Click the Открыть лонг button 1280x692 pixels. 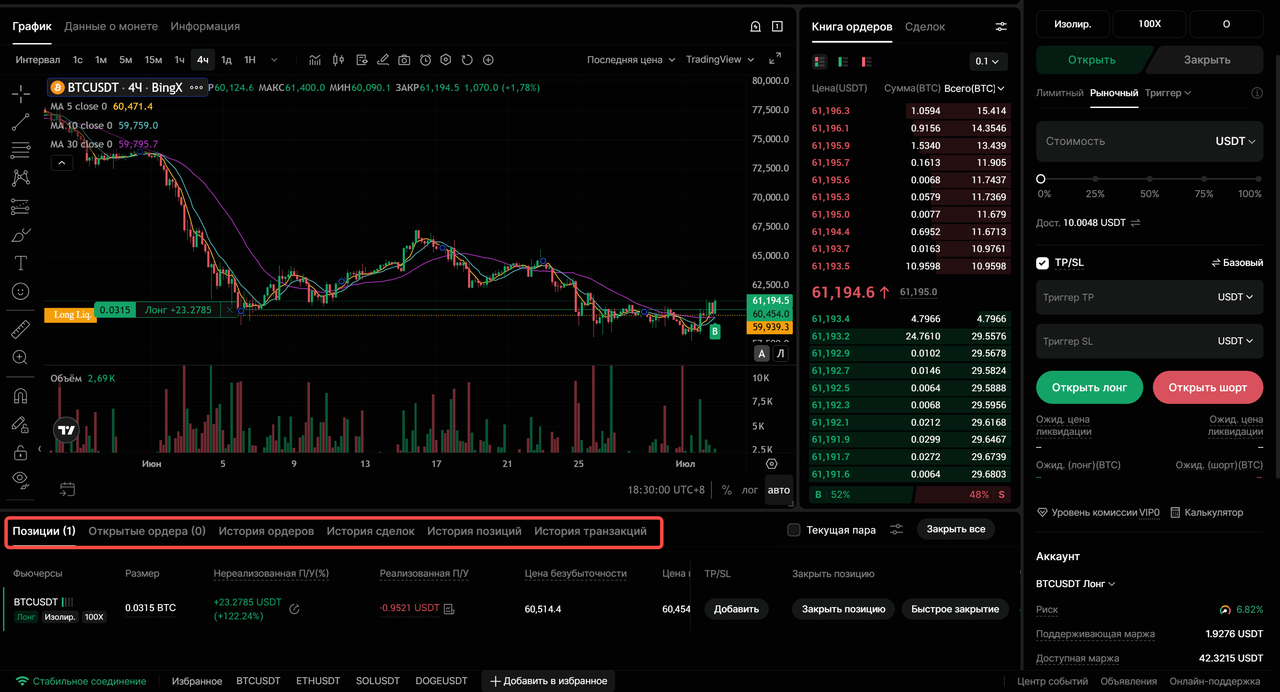point(1090,387)
